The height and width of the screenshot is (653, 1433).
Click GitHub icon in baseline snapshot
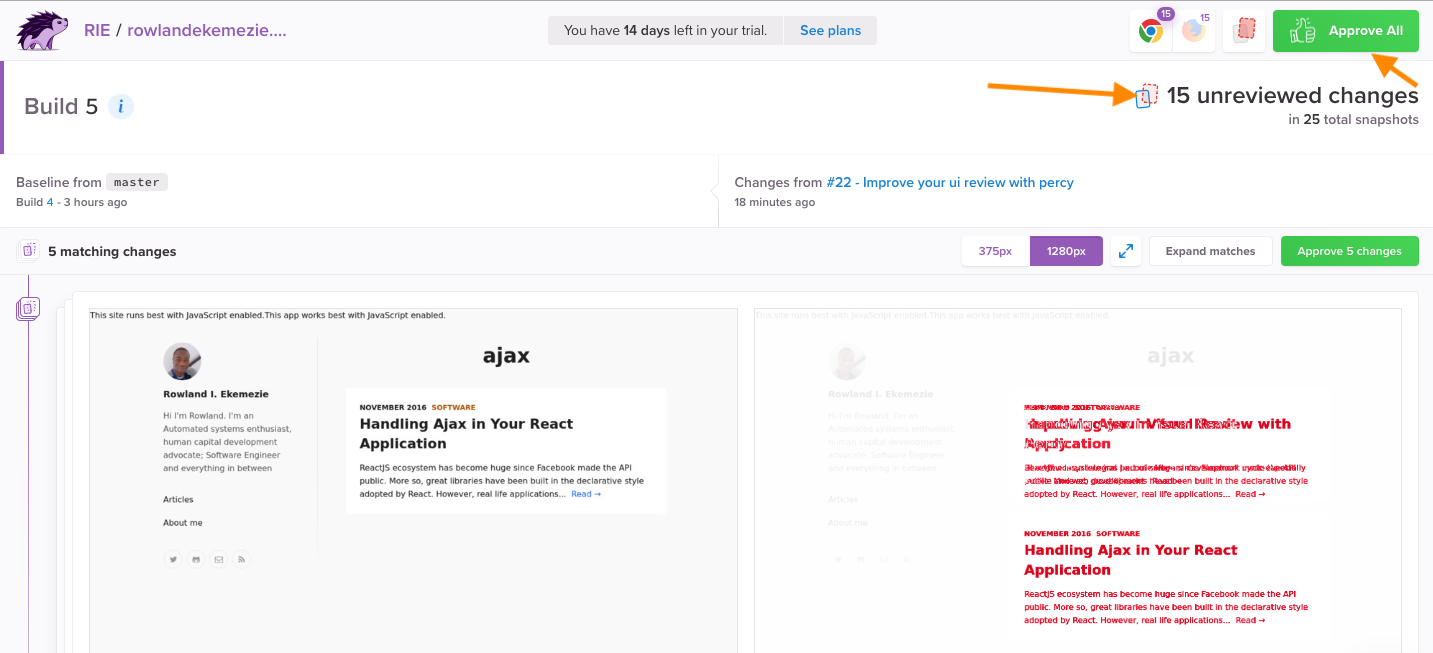click(x=196, y=559)
